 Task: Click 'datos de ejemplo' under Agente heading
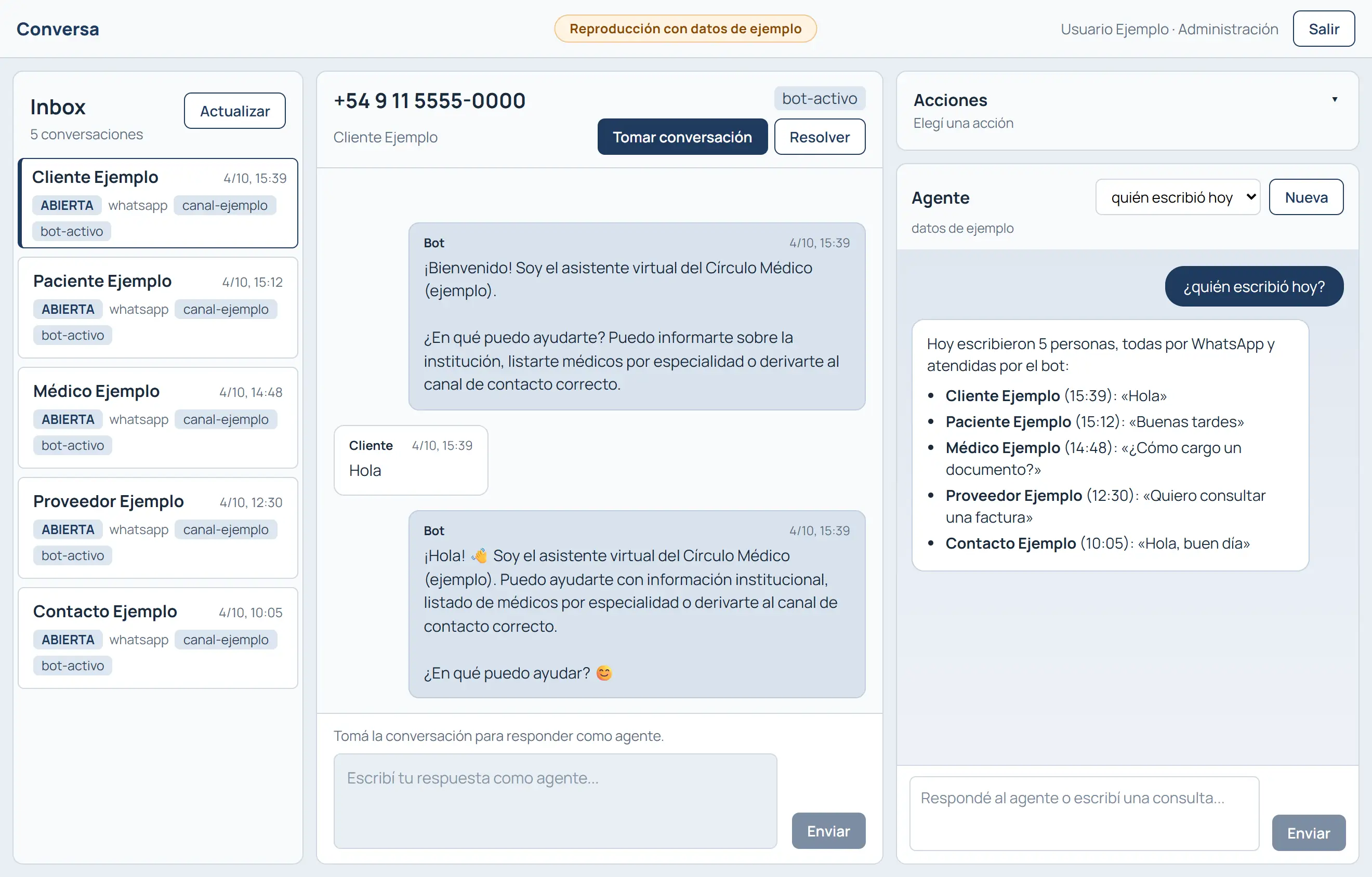tap(962, 228)
